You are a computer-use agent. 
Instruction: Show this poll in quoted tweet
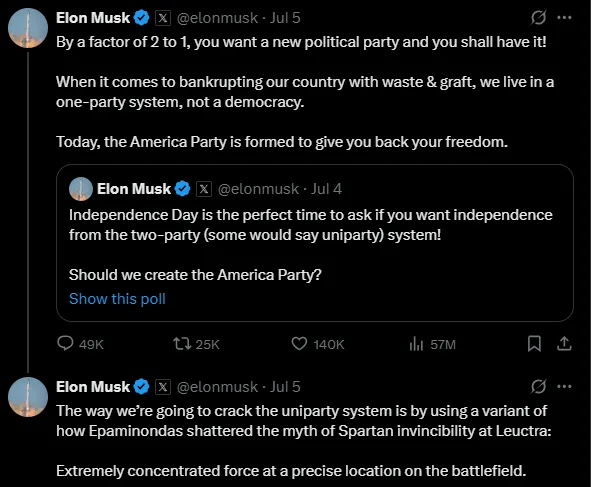click(x=117, y=299)
